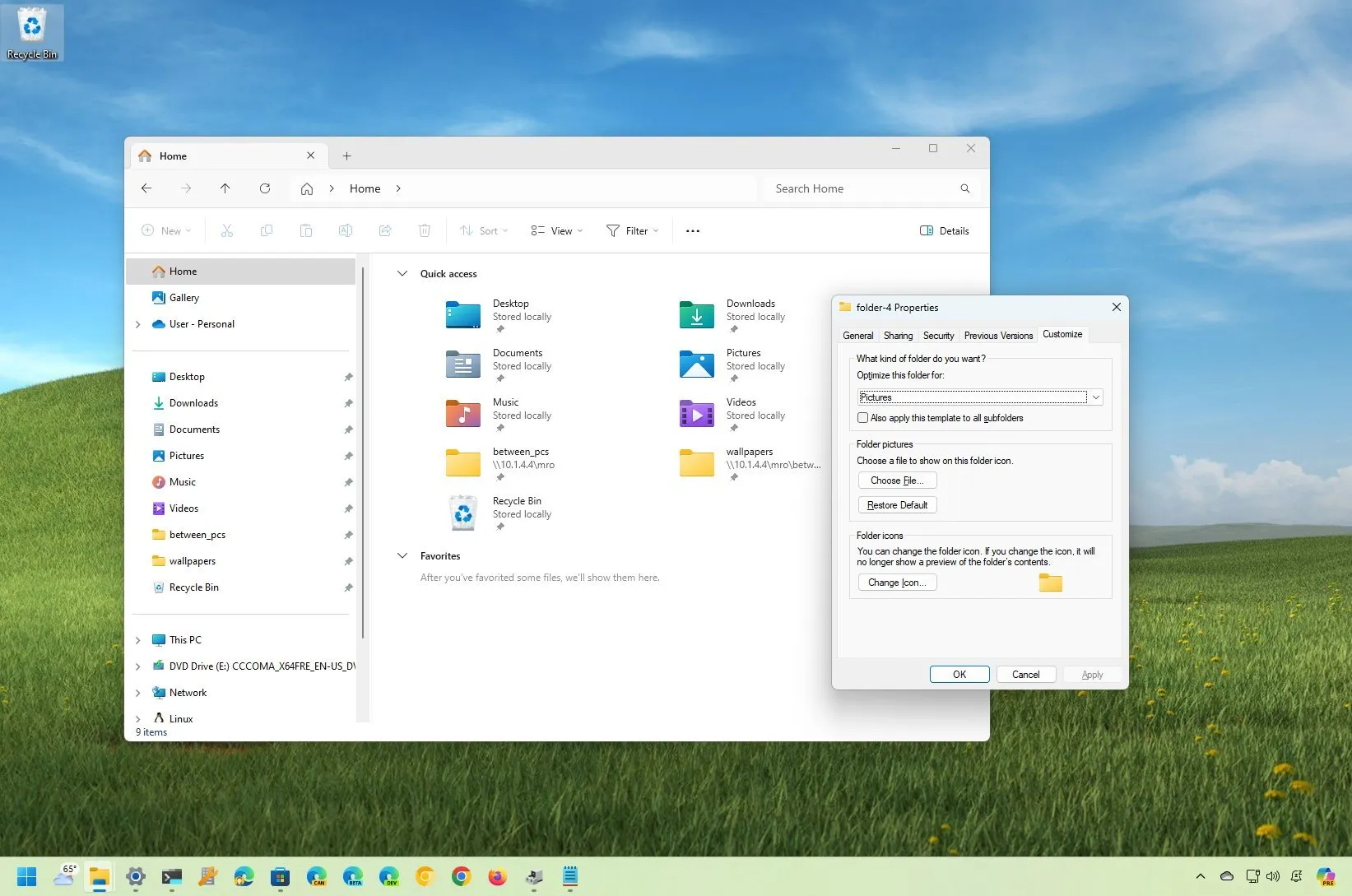Launch Firefox from the taskbar
Screen dimensions: 1352x896
click(497, 876)
